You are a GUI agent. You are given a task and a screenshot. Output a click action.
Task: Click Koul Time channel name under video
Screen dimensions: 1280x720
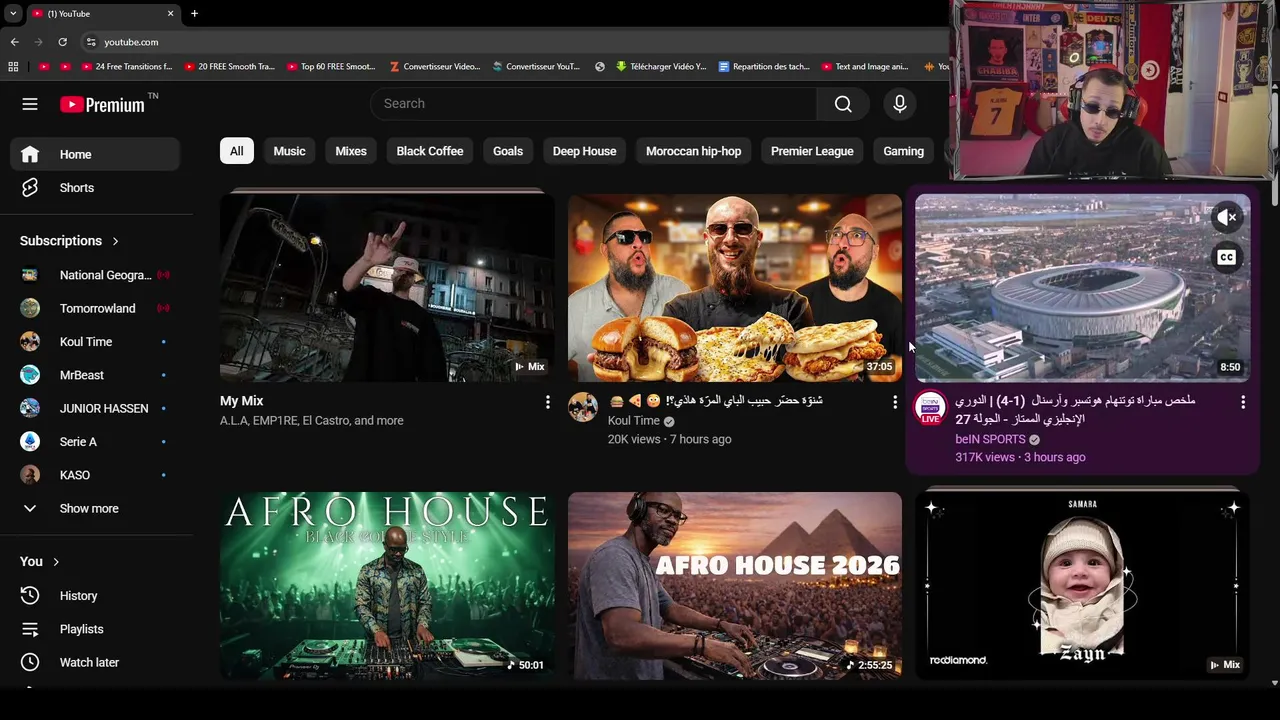tap(634, 421)
